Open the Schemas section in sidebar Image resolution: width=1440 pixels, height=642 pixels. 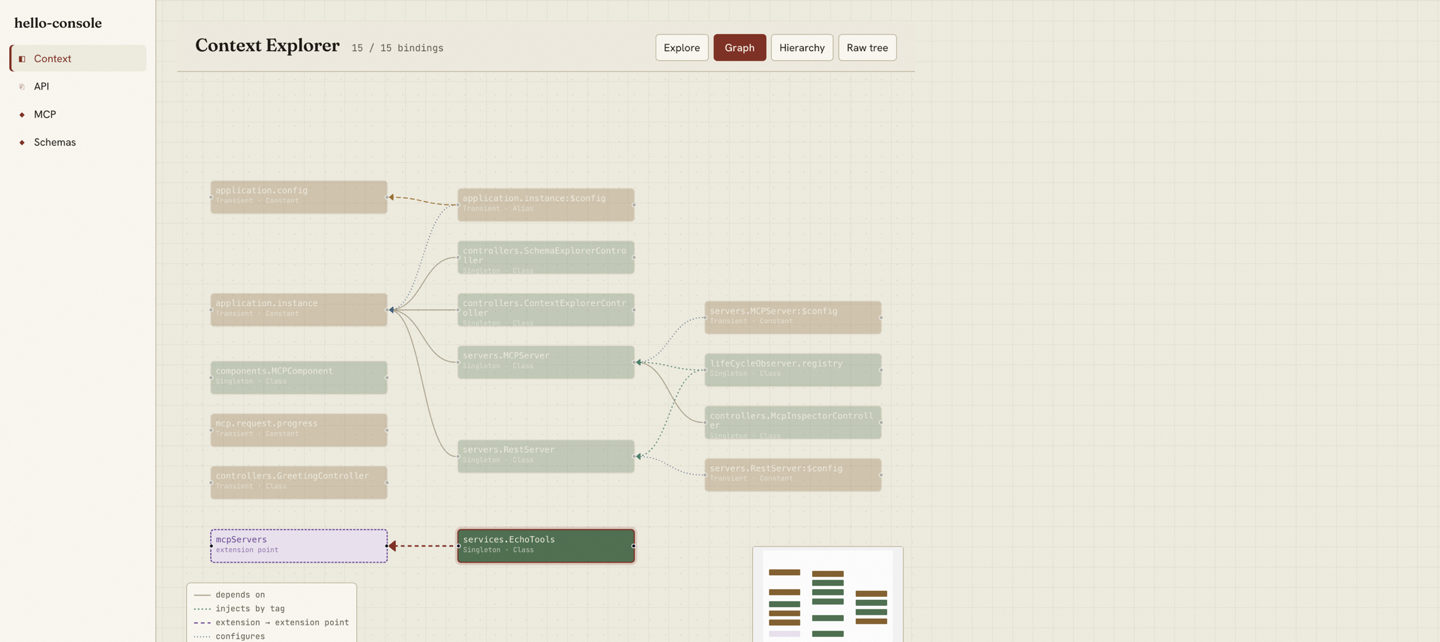[x=78, y=142]
